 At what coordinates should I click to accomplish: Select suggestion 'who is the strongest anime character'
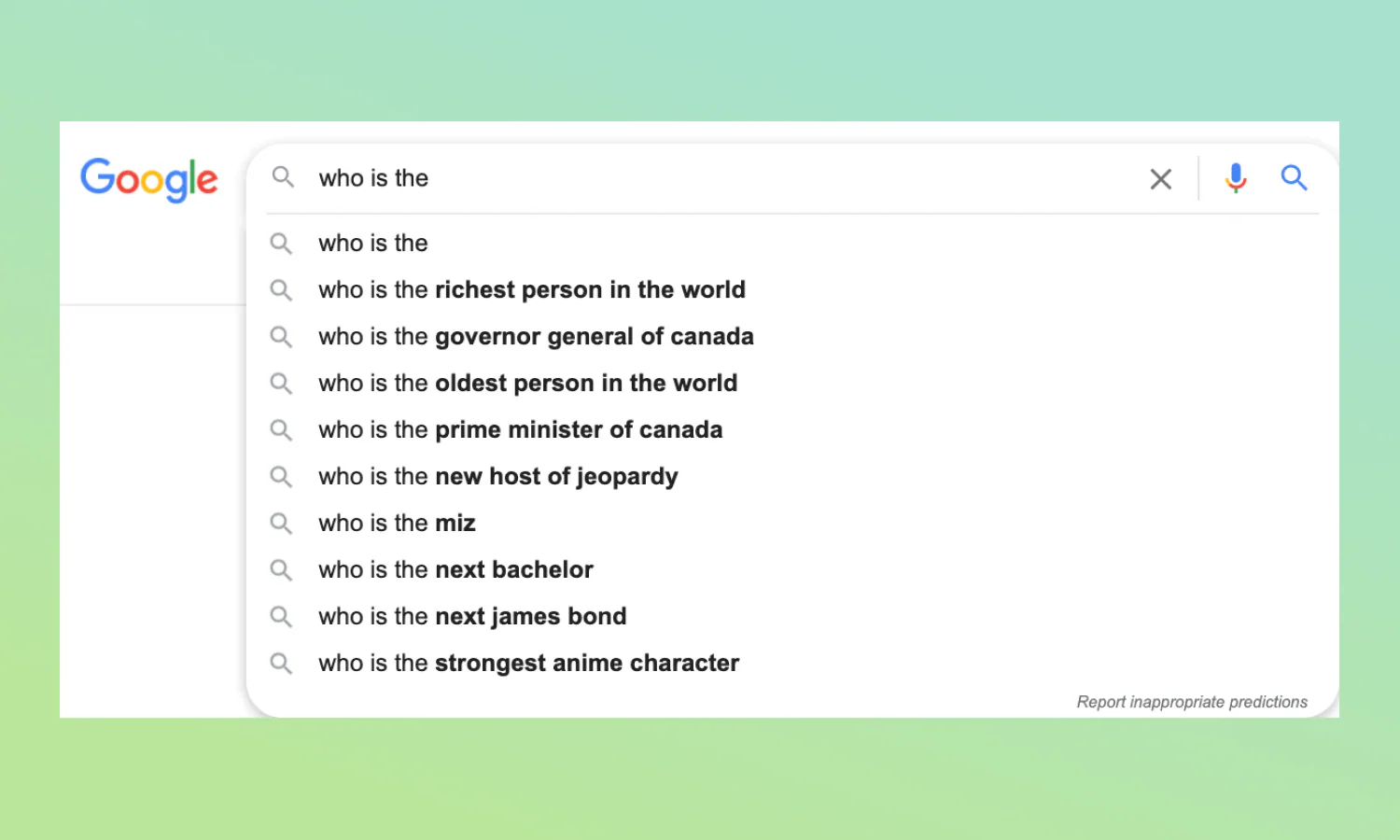[x=528, y=663]
